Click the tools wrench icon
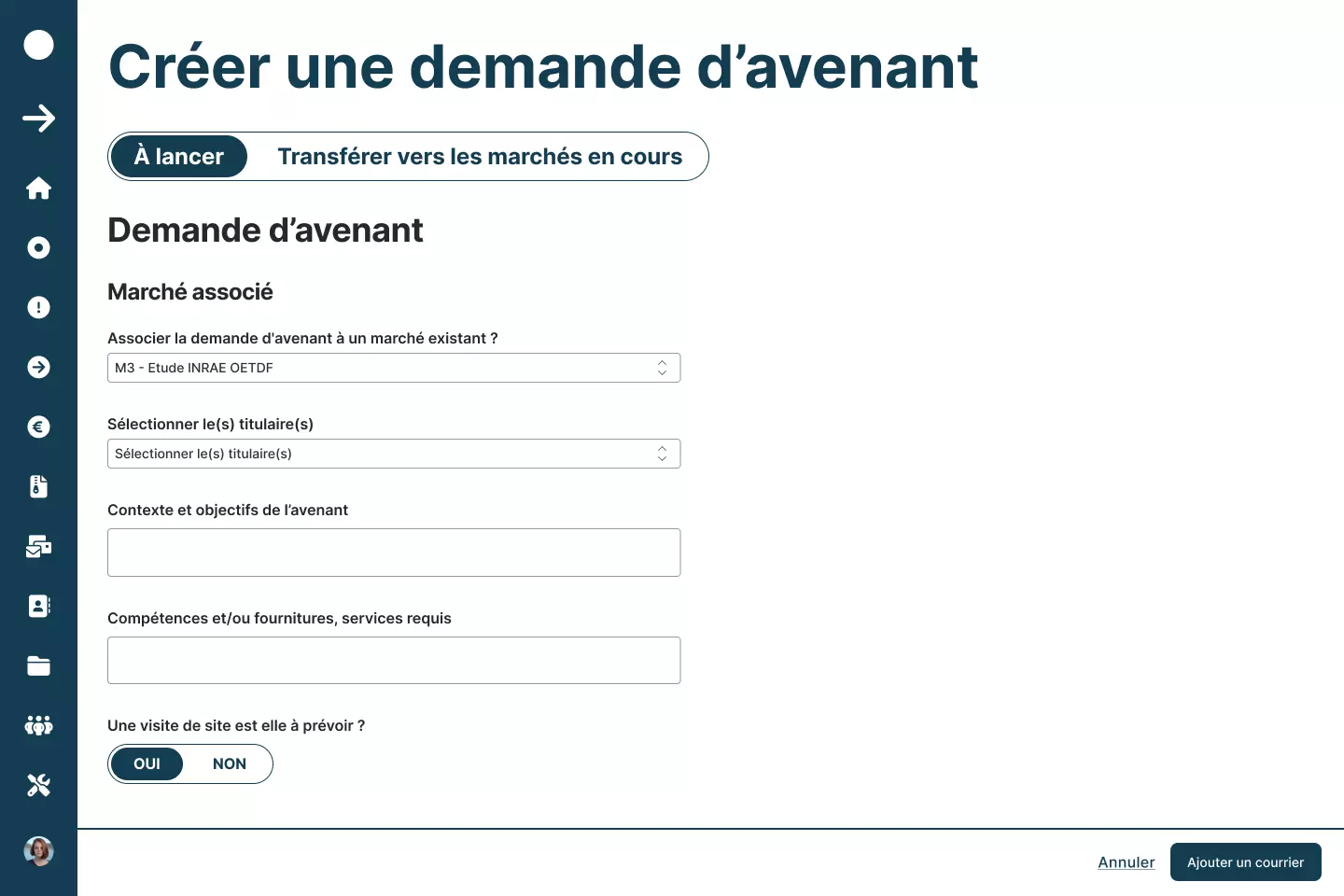This screenshot has width=1344, height=896. [x=38, y=786]
